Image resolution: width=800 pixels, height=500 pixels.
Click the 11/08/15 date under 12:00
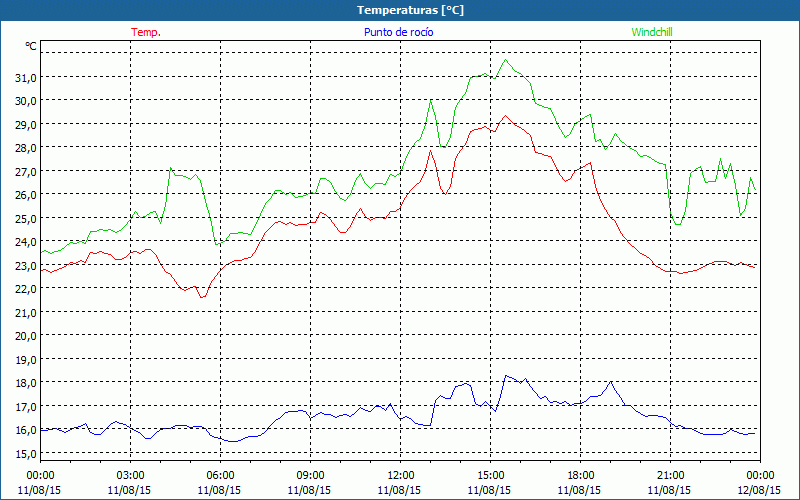pyautogui.click(x=399, y=490)
